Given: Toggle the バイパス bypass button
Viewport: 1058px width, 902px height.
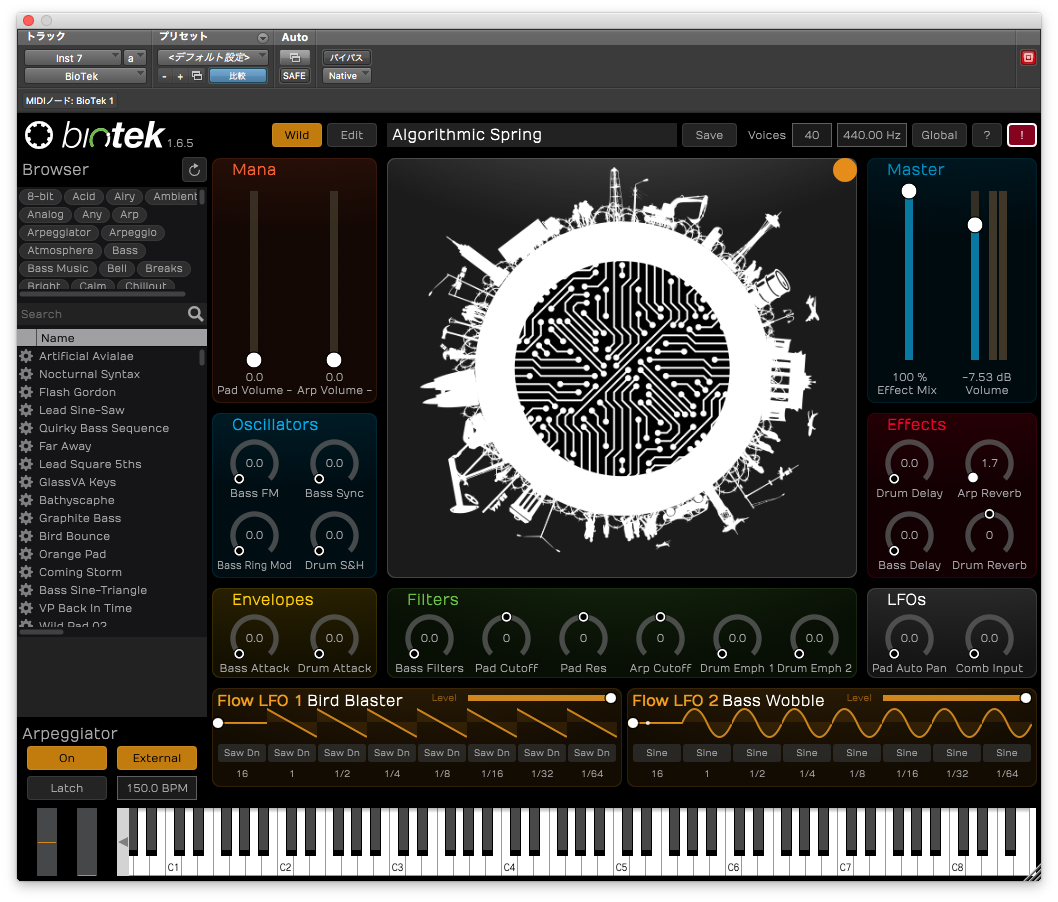Looking at the screenshot, I should pyautogui.click(x=347, y=57).
